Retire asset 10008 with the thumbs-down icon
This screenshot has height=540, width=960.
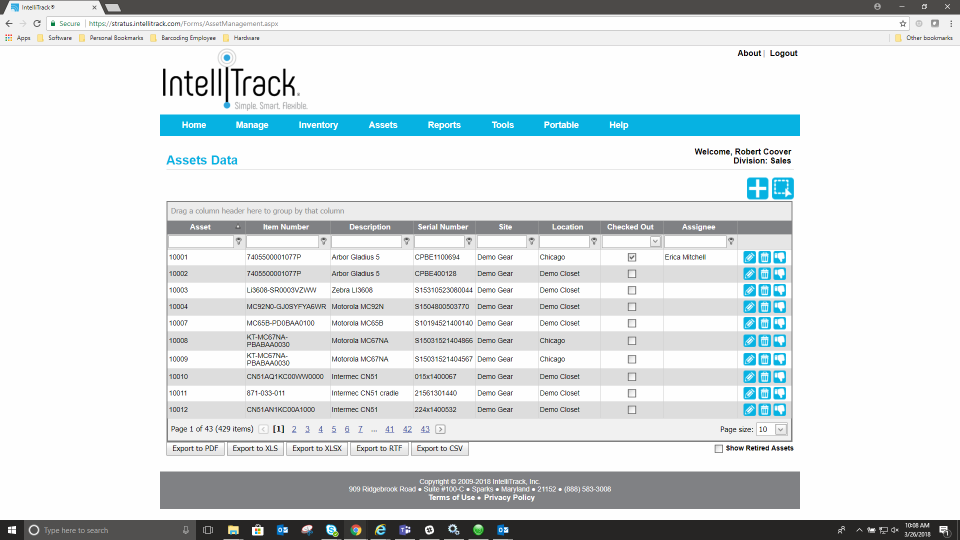tap(779, 340)
